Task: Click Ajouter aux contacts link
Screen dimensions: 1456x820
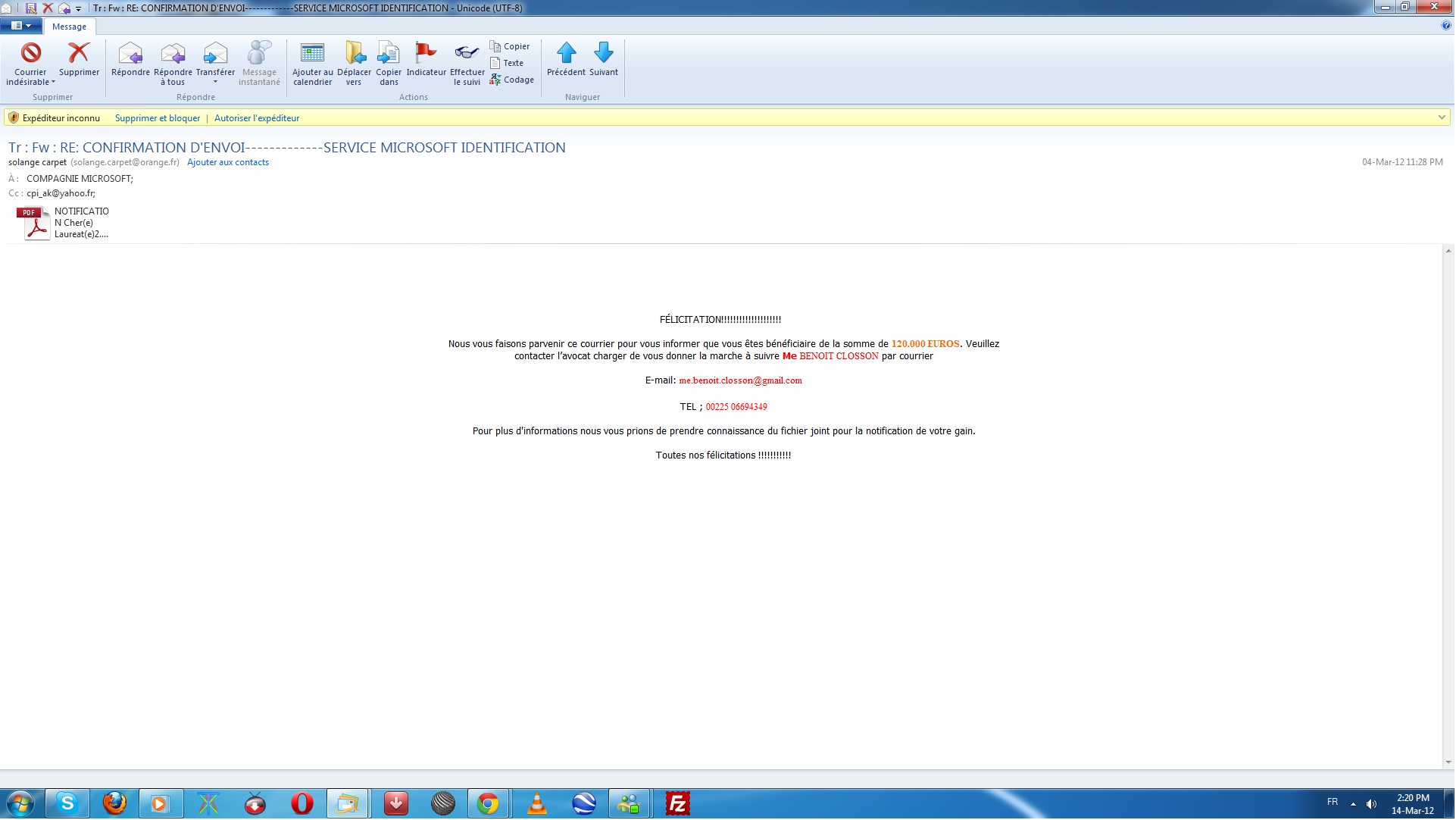Action: (x=228, y=162)
